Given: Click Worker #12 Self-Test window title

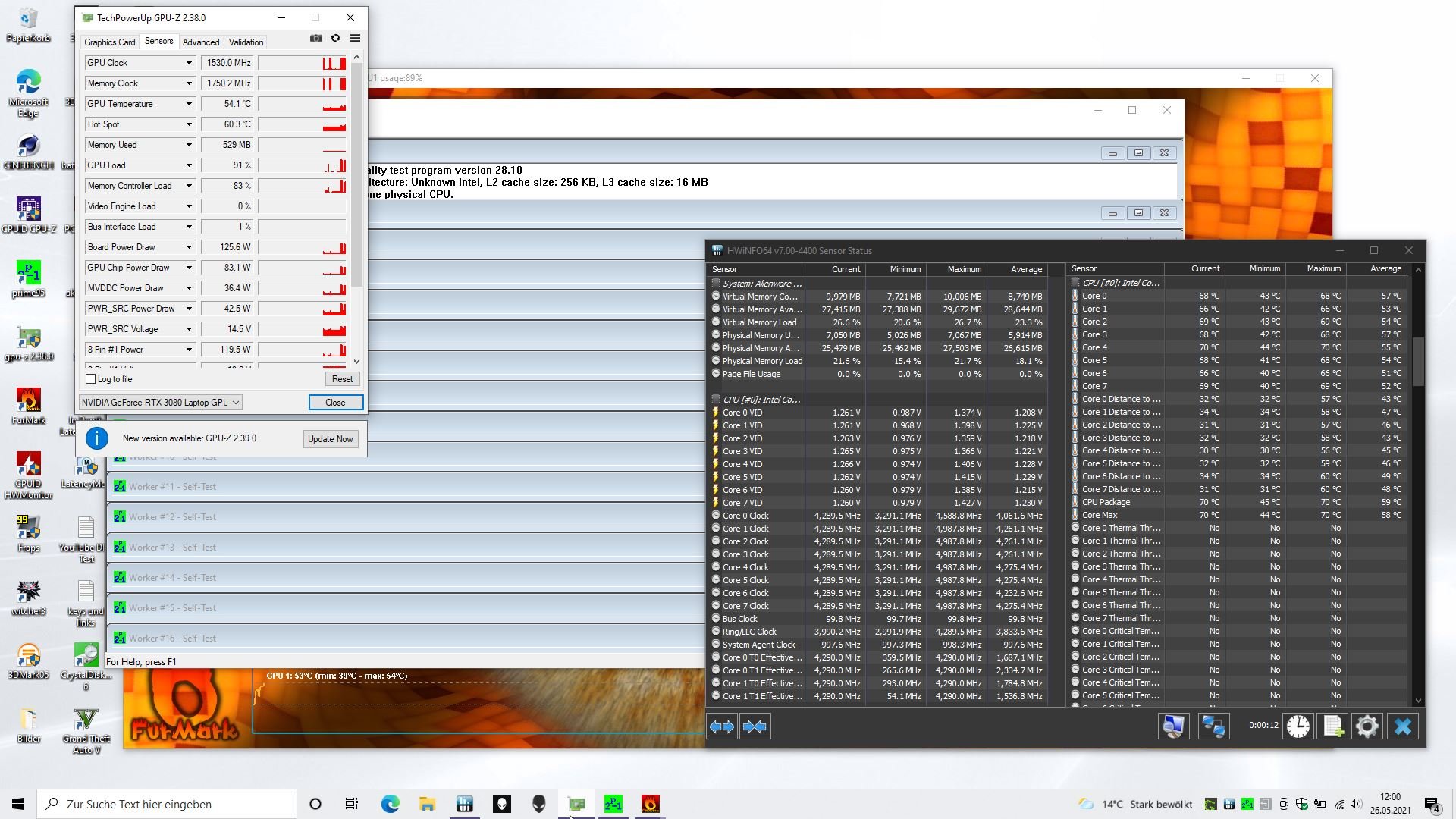Looking at the screenshot, I should click(172, 517).
